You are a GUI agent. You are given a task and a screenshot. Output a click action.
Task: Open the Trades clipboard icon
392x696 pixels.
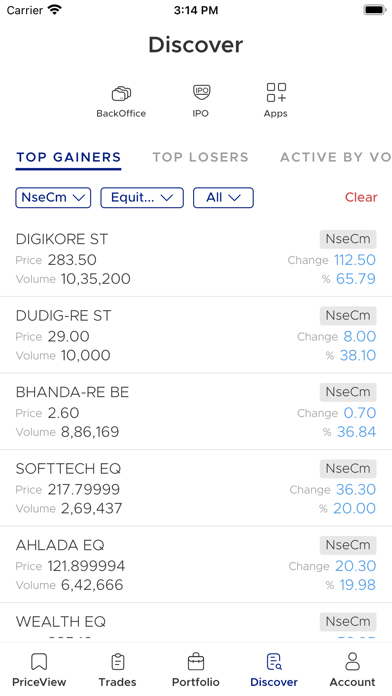pyautogui.click(x=118, y=662)
